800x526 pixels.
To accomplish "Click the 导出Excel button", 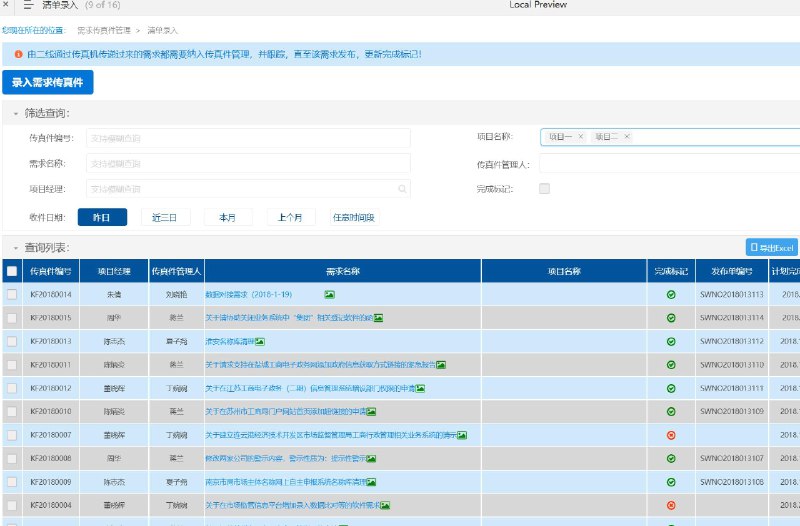I will click(x=771, y=248).
